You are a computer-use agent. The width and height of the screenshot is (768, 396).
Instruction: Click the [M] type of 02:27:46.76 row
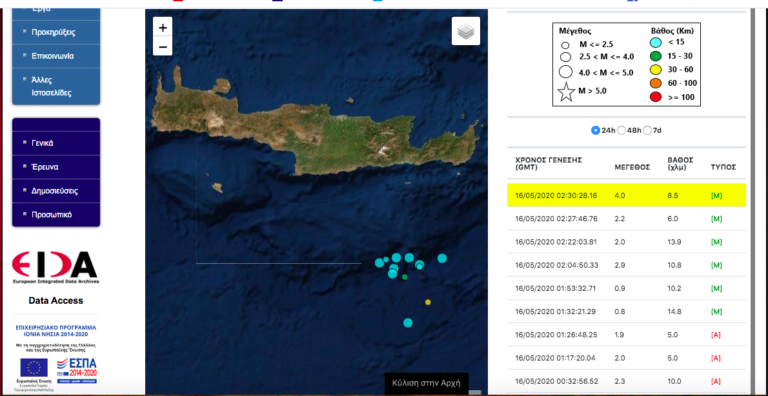(717, 219)
